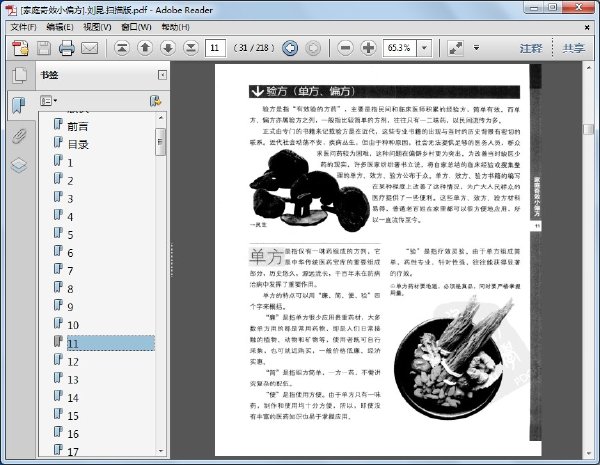This screenshot has width=600, height=465.
Task: Open the 编辑(E) menu
Action: coord(60,27)
